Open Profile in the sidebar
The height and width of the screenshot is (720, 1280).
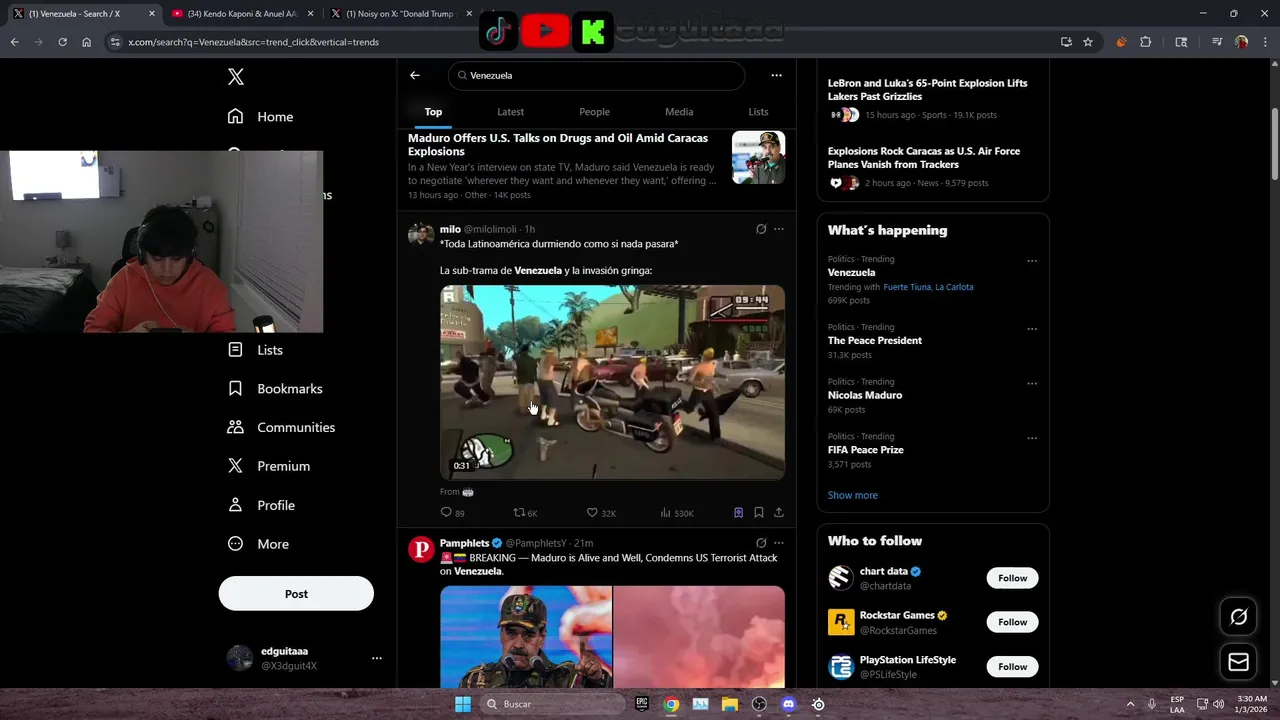pyautogui.click(x=261, y=505)
